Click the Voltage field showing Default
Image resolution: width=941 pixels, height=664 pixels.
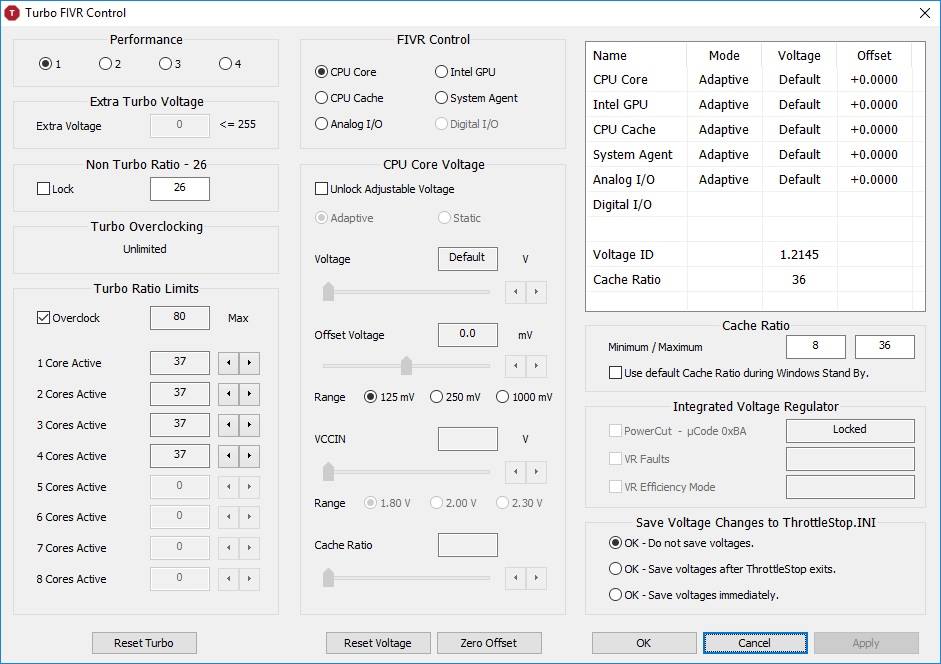(467, 259)
